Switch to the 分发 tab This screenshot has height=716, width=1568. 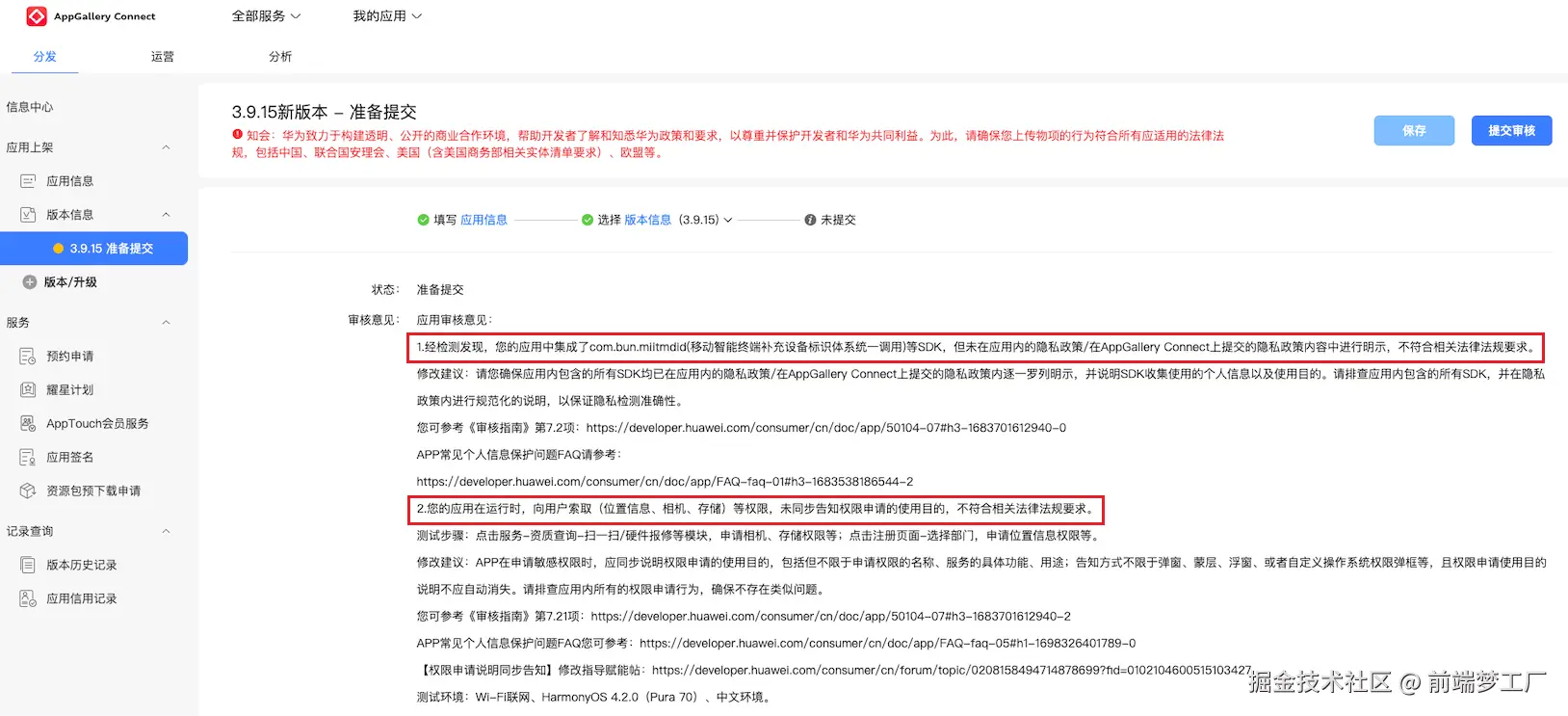(45, 57)
